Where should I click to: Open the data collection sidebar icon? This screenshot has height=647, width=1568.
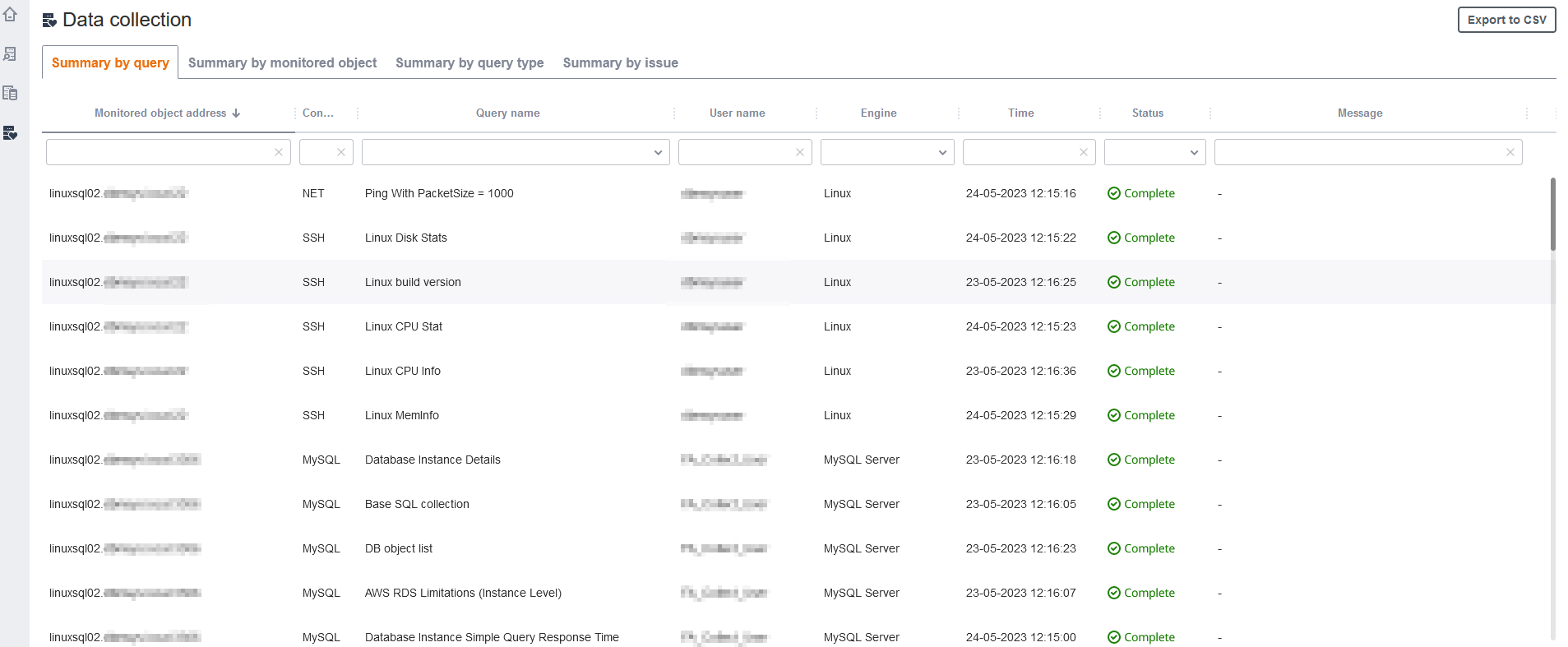10,132
